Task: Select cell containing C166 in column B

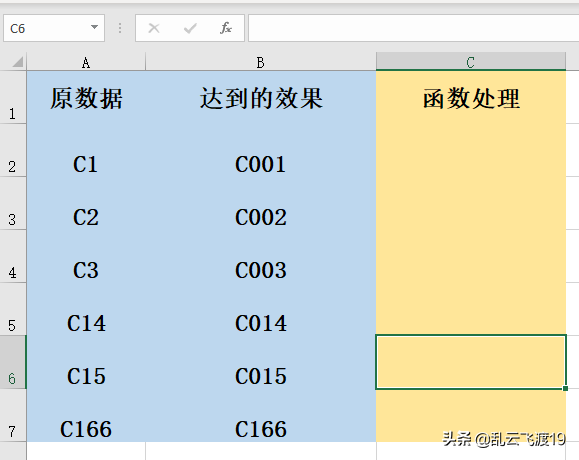Action: (x=261, y=415)
